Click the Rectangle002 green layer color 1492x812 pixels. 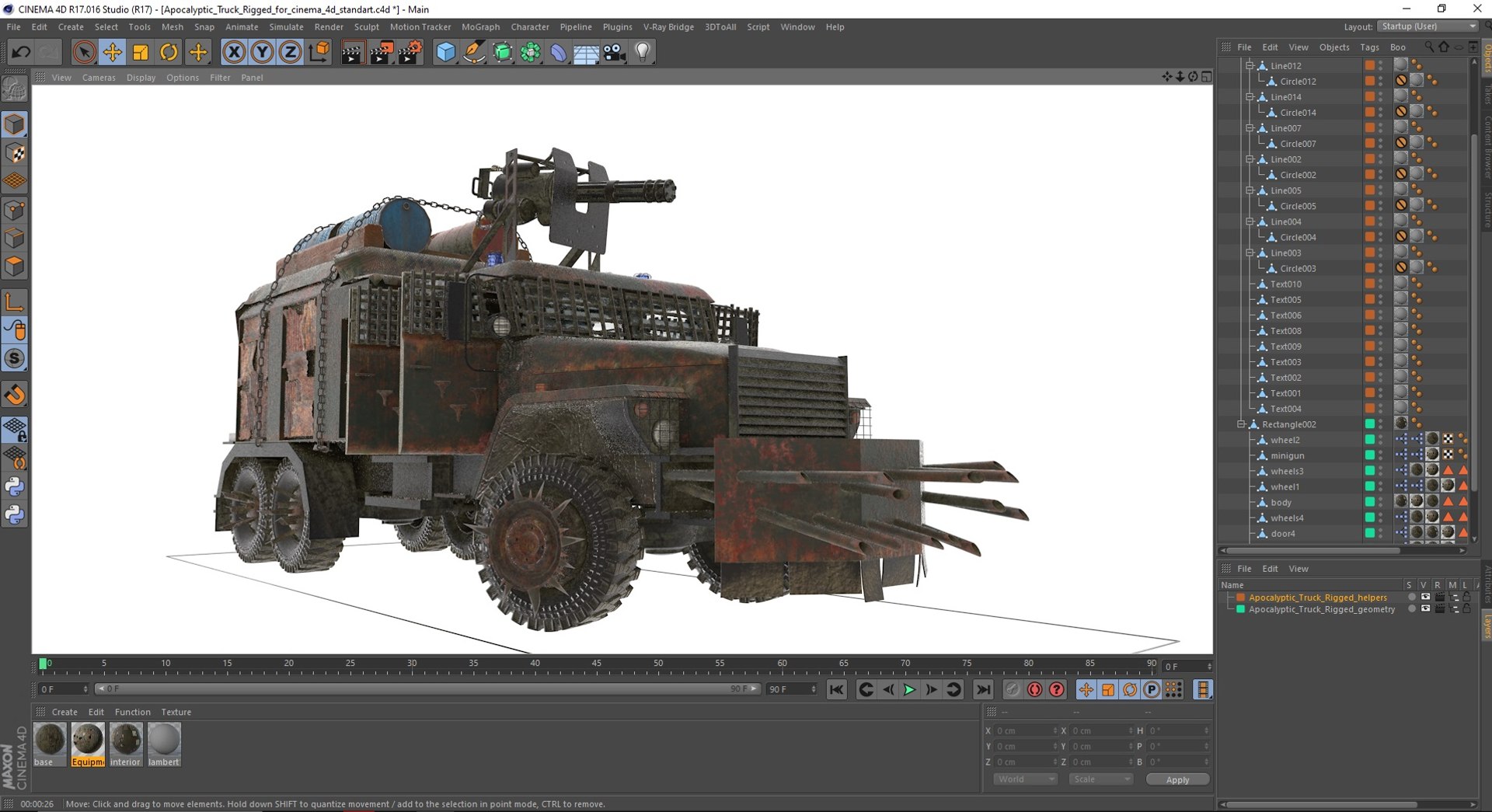[x=1370, y=424]
